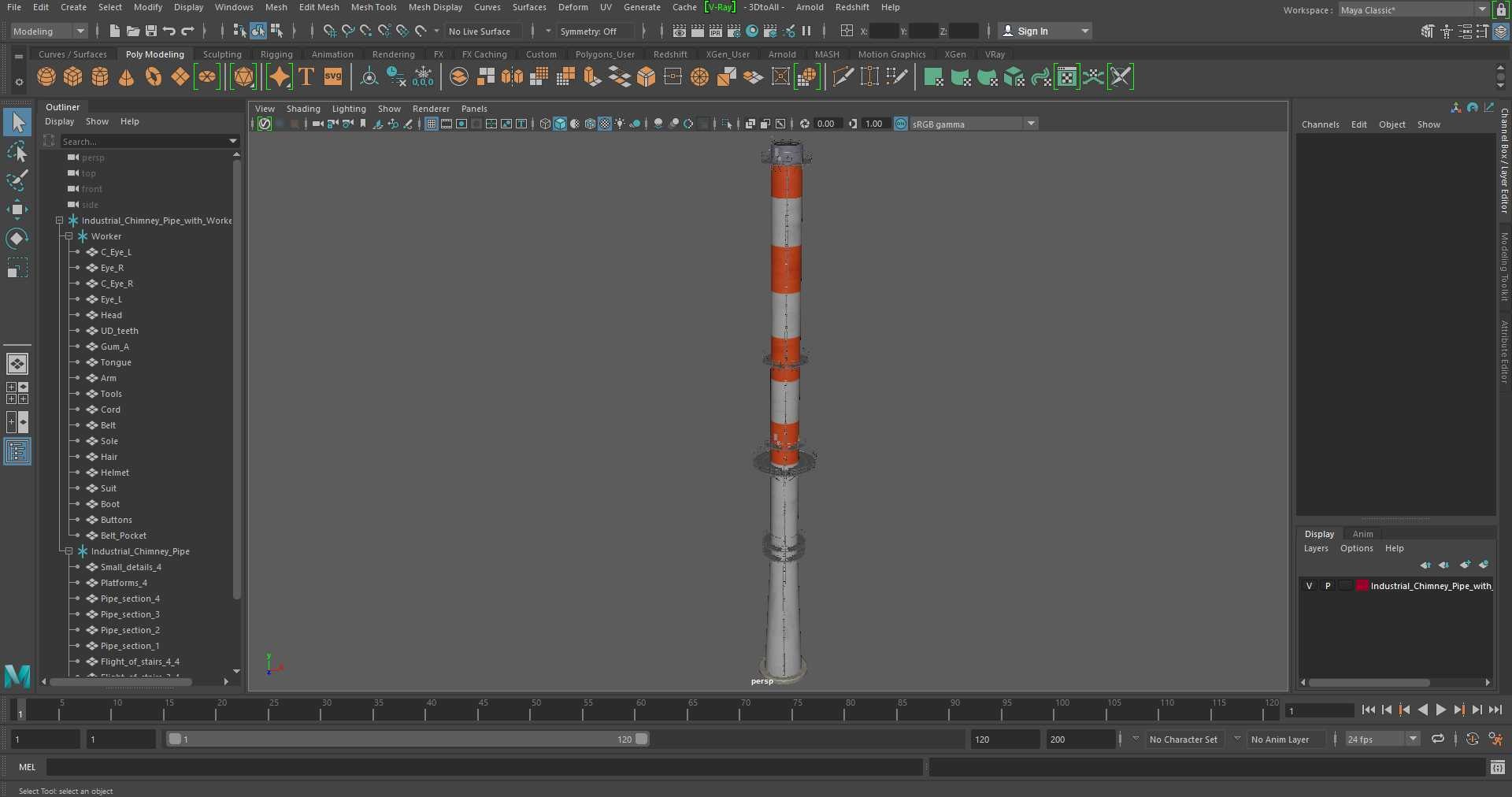Click the Channels menu in Channel Box
Screen dimensions: 1512x797
coord(1320,124)
